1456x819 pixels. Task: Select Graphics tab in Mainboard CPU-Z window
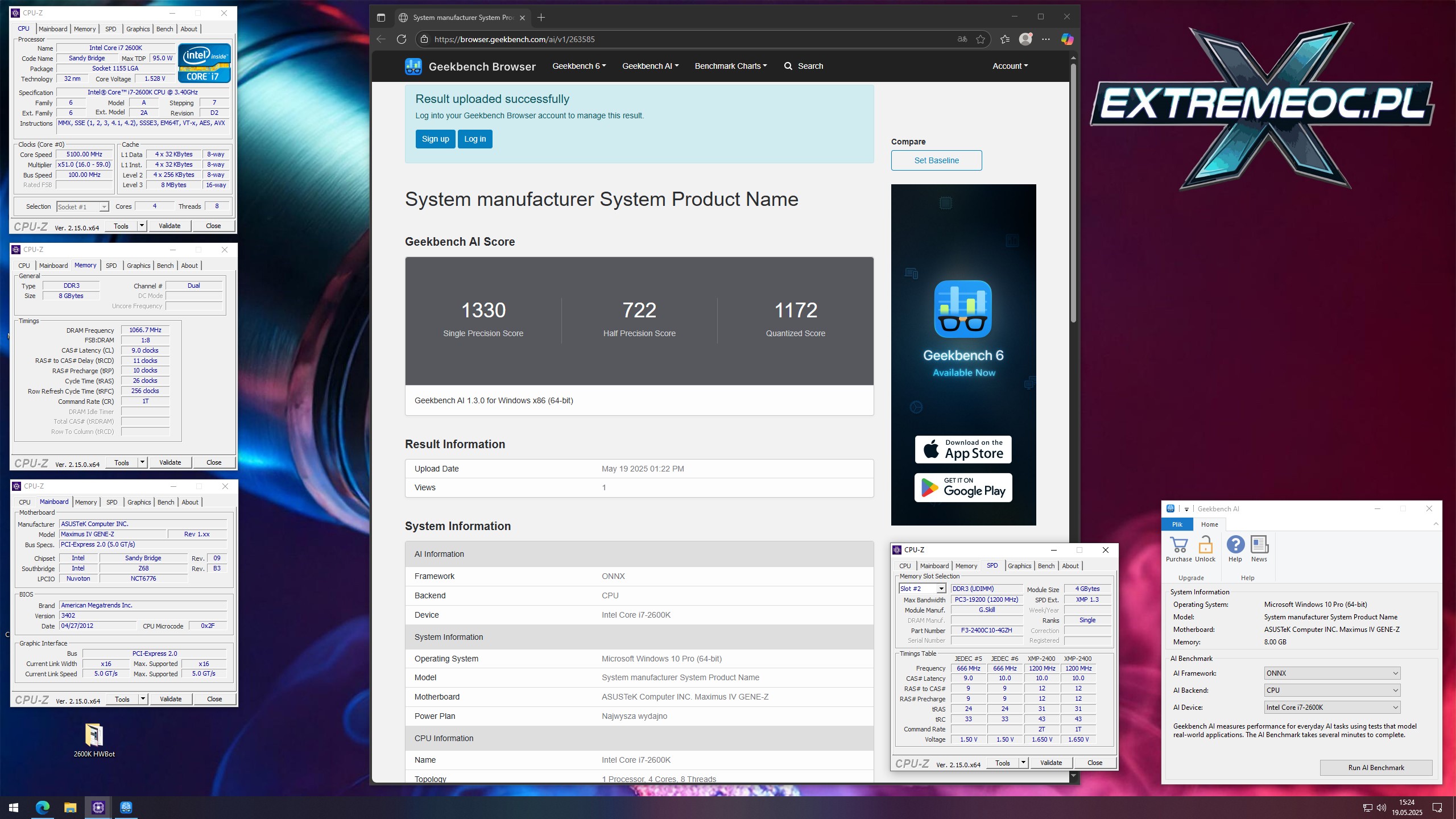pos(139,502)
